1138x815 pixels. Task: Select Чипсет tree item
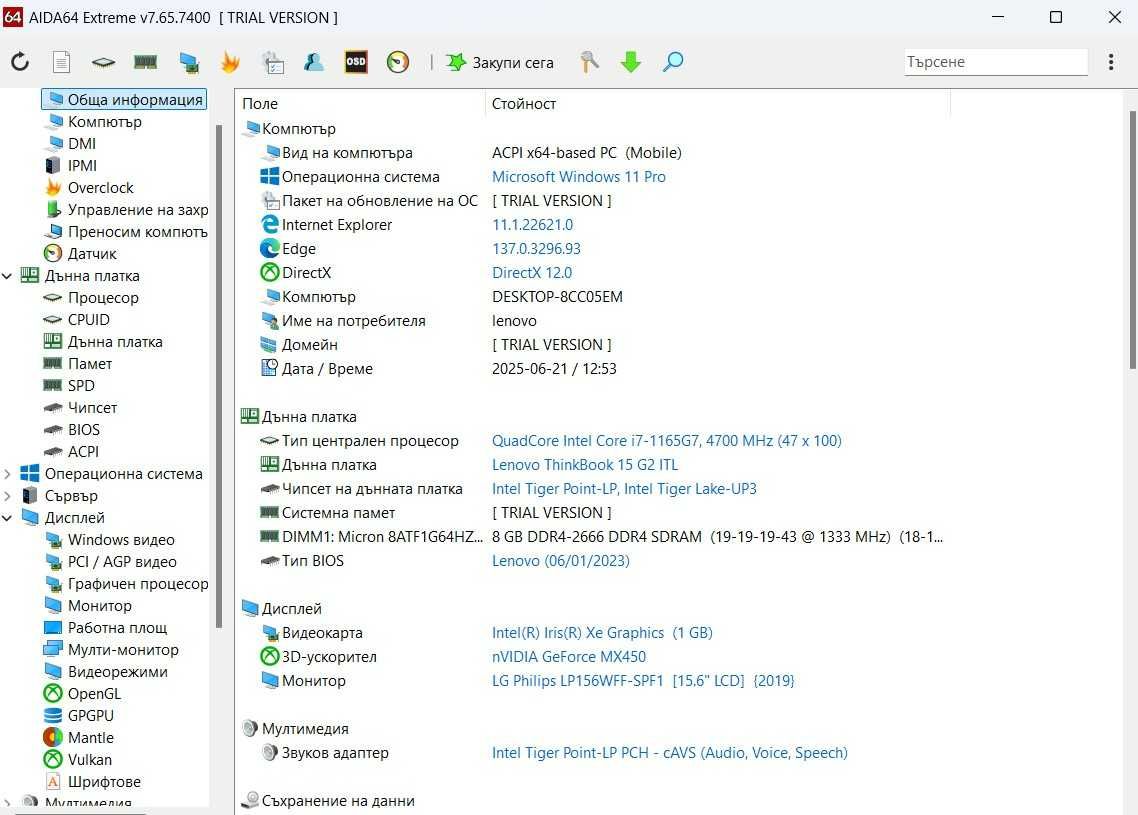click(81, 408)
